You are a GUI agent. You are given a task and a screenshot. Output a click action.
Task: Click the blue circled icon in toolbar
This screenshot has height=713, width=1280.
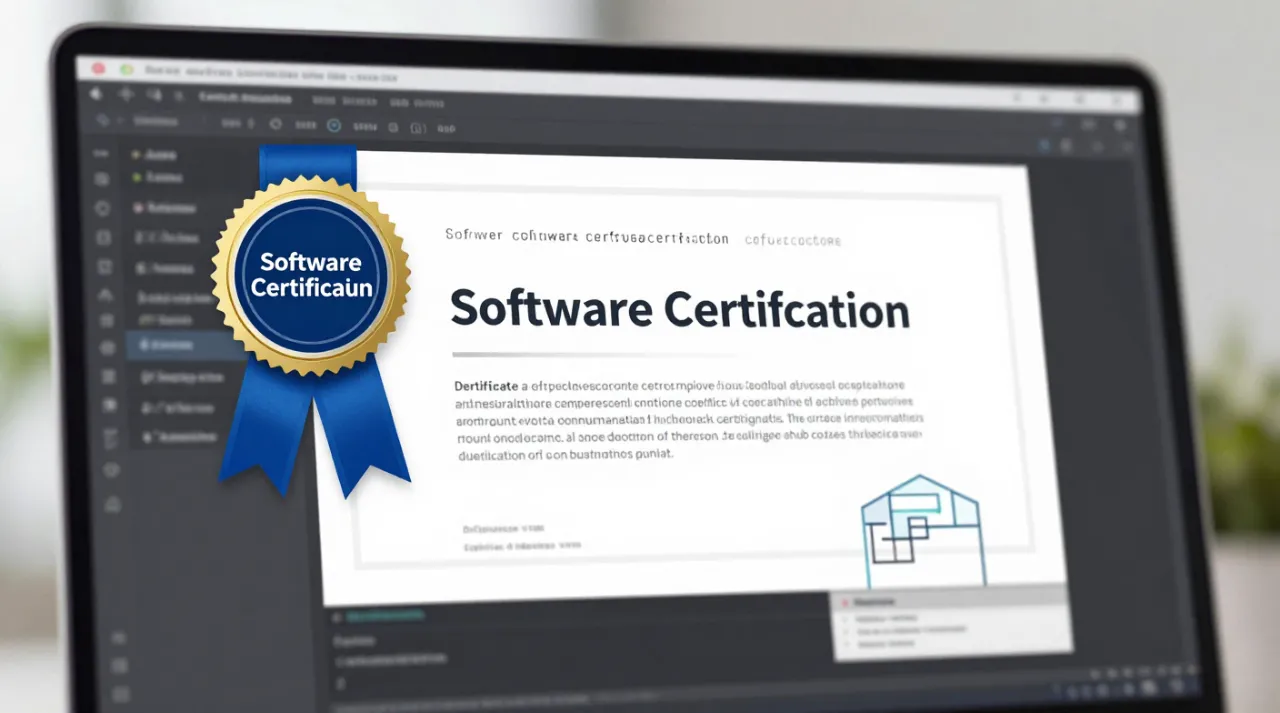click(x=334, y=126)
